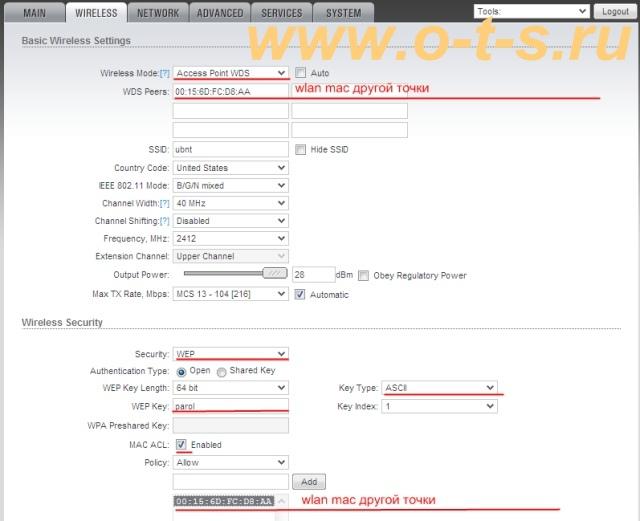
Task: Uncheck the Automatic TX rate checkbox
Action: [300, 294]
